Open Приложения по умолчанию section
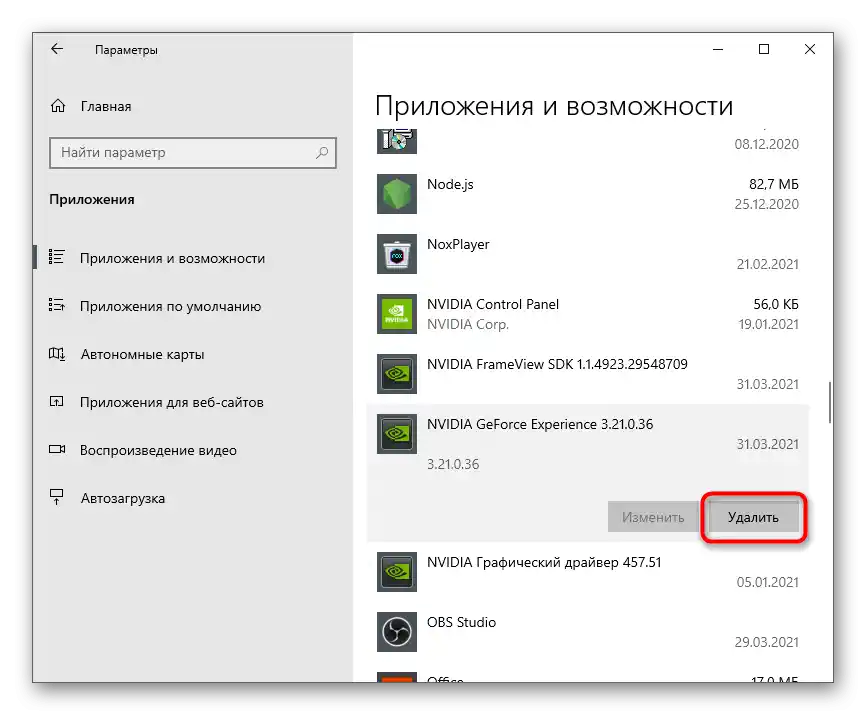Screen dimensions: 866x715 pos(171,306)
